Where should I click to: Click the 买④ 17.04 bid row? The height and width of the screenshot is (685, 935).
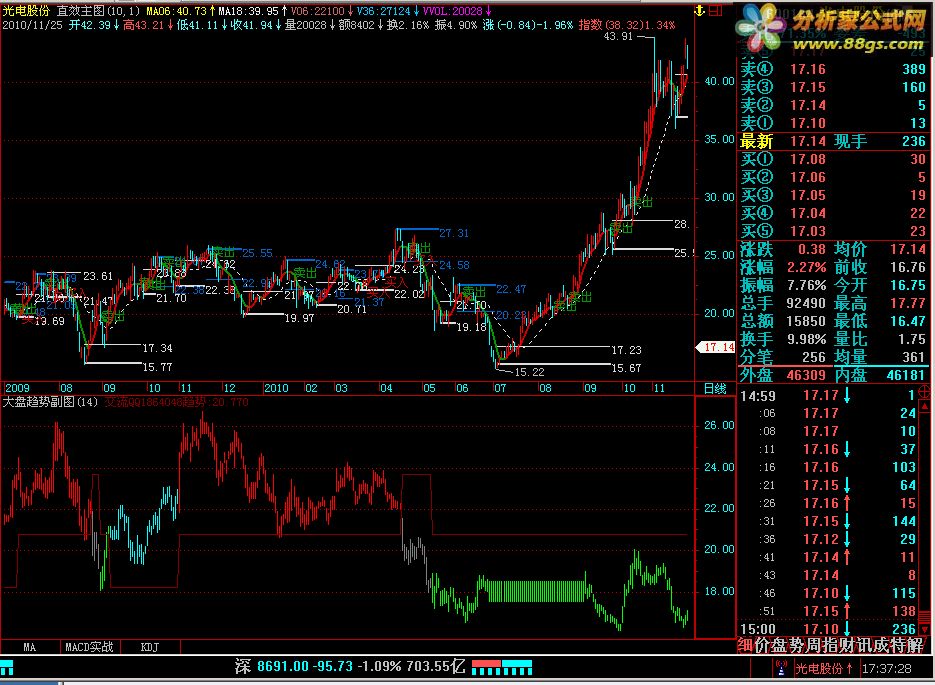tap(832, 213)
